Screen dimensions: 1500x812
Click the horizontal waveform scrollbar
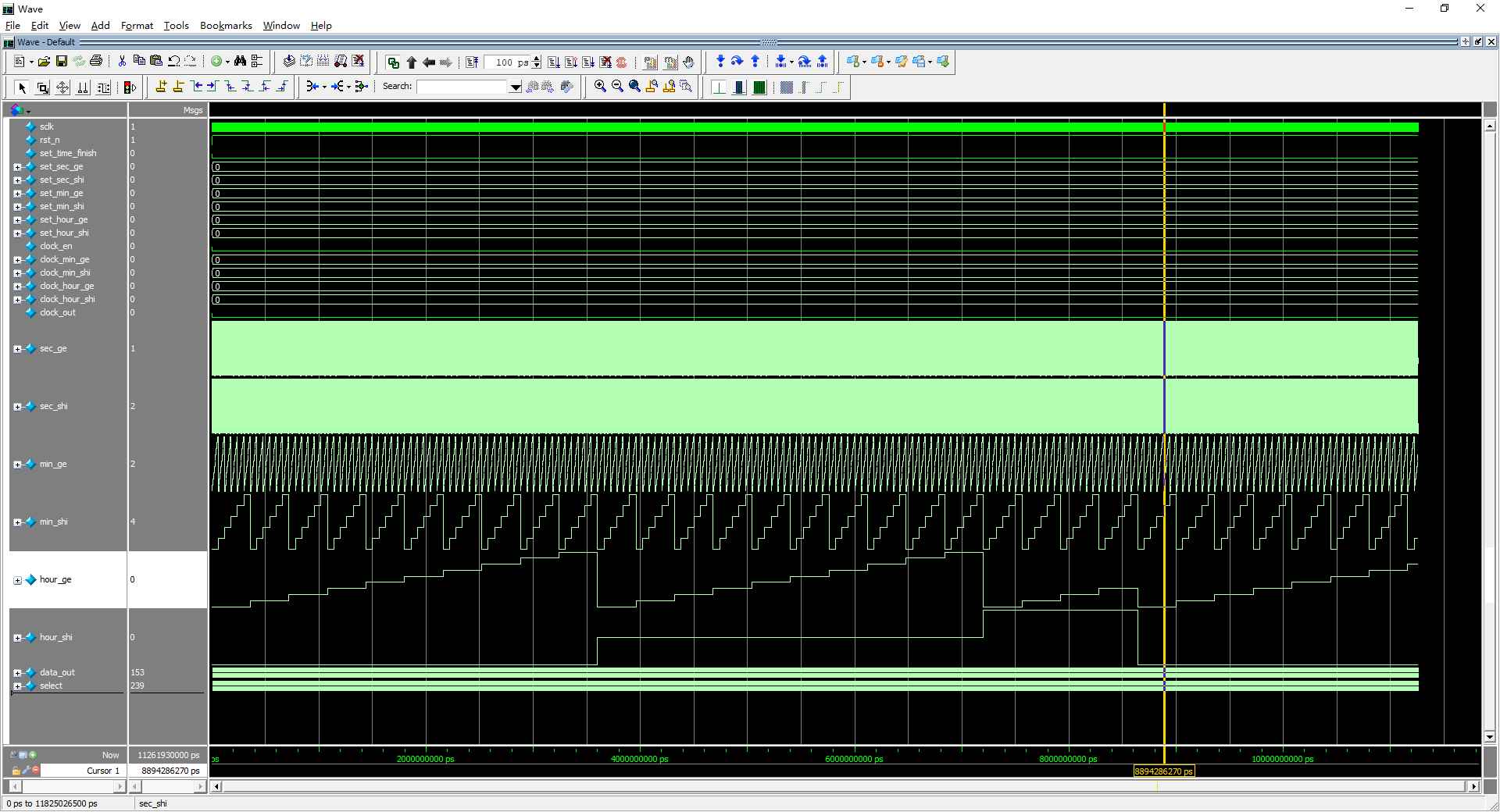point(845,786)
